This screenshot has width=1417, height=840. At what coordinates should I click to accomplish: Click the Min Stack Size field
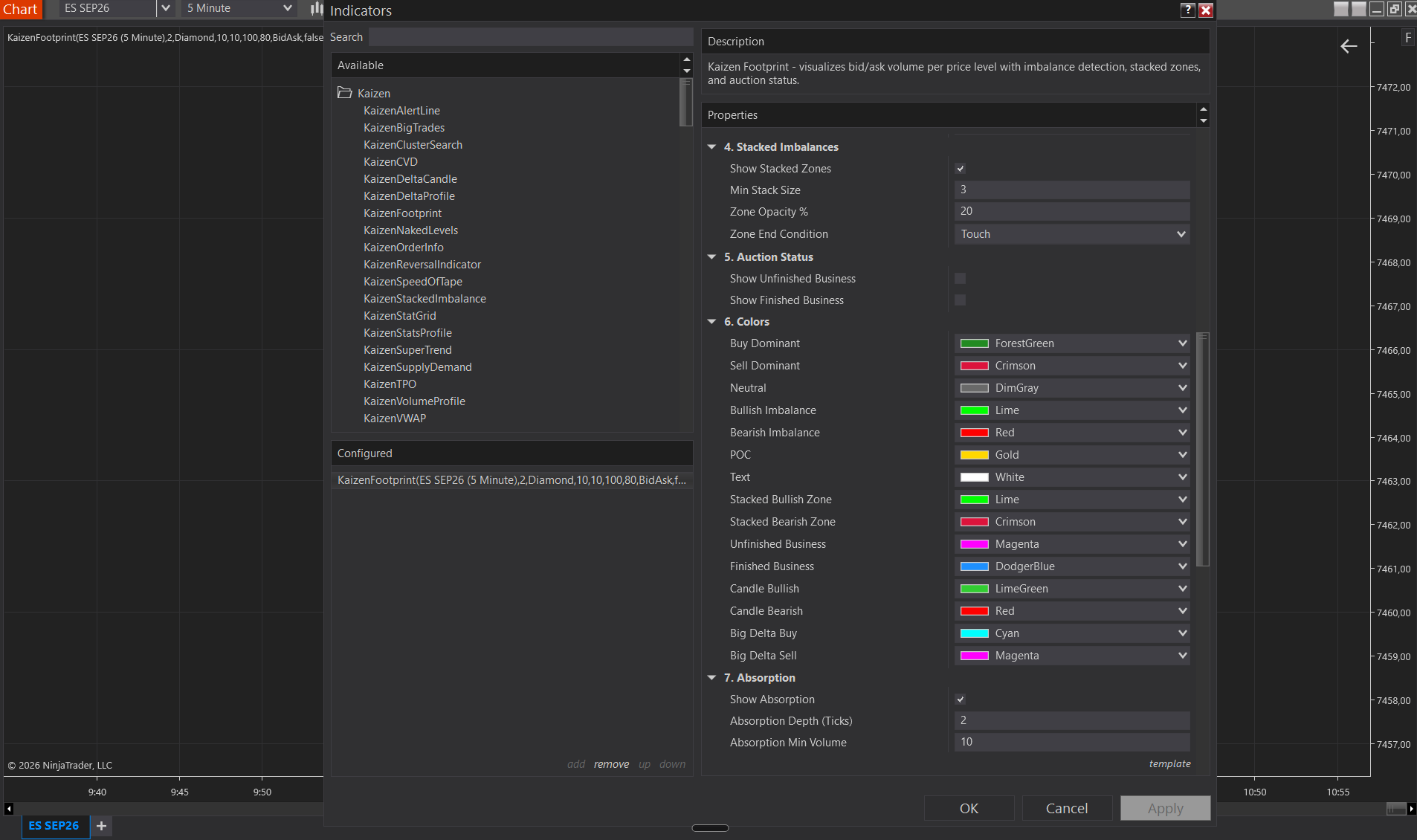click(1072, 190)
